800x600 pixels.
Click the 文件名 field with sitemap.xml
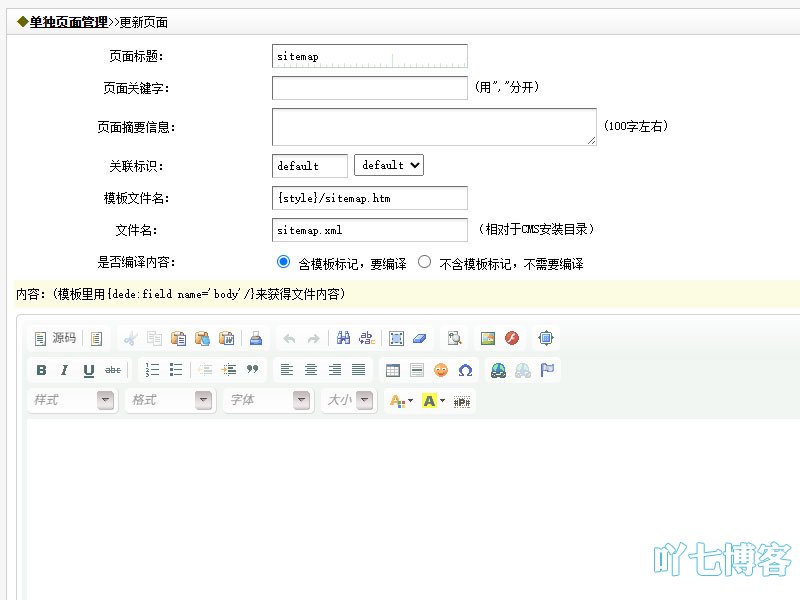[x=370, y=230]
